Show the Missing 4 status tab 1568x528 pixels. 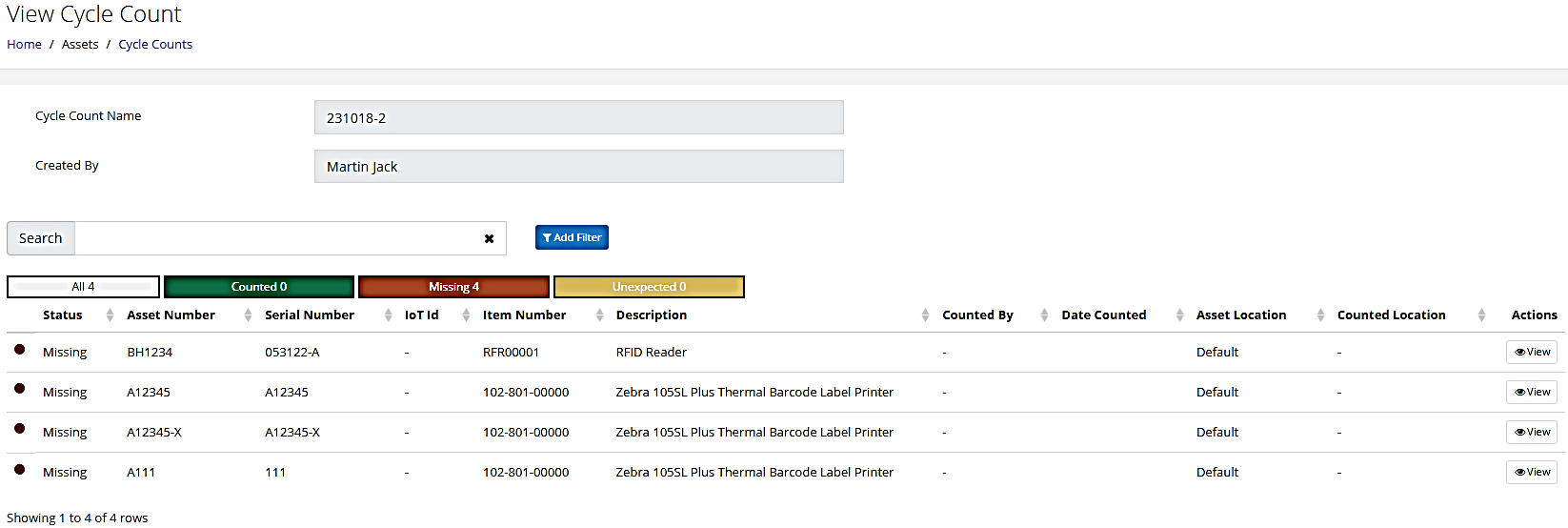click(x=453, y=287)
